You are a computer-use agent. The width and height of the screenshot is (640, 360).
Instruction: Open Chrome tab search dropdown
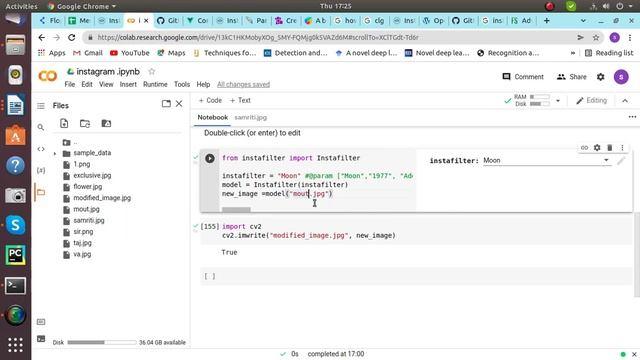pyautogui.click(x=583, y=20)
